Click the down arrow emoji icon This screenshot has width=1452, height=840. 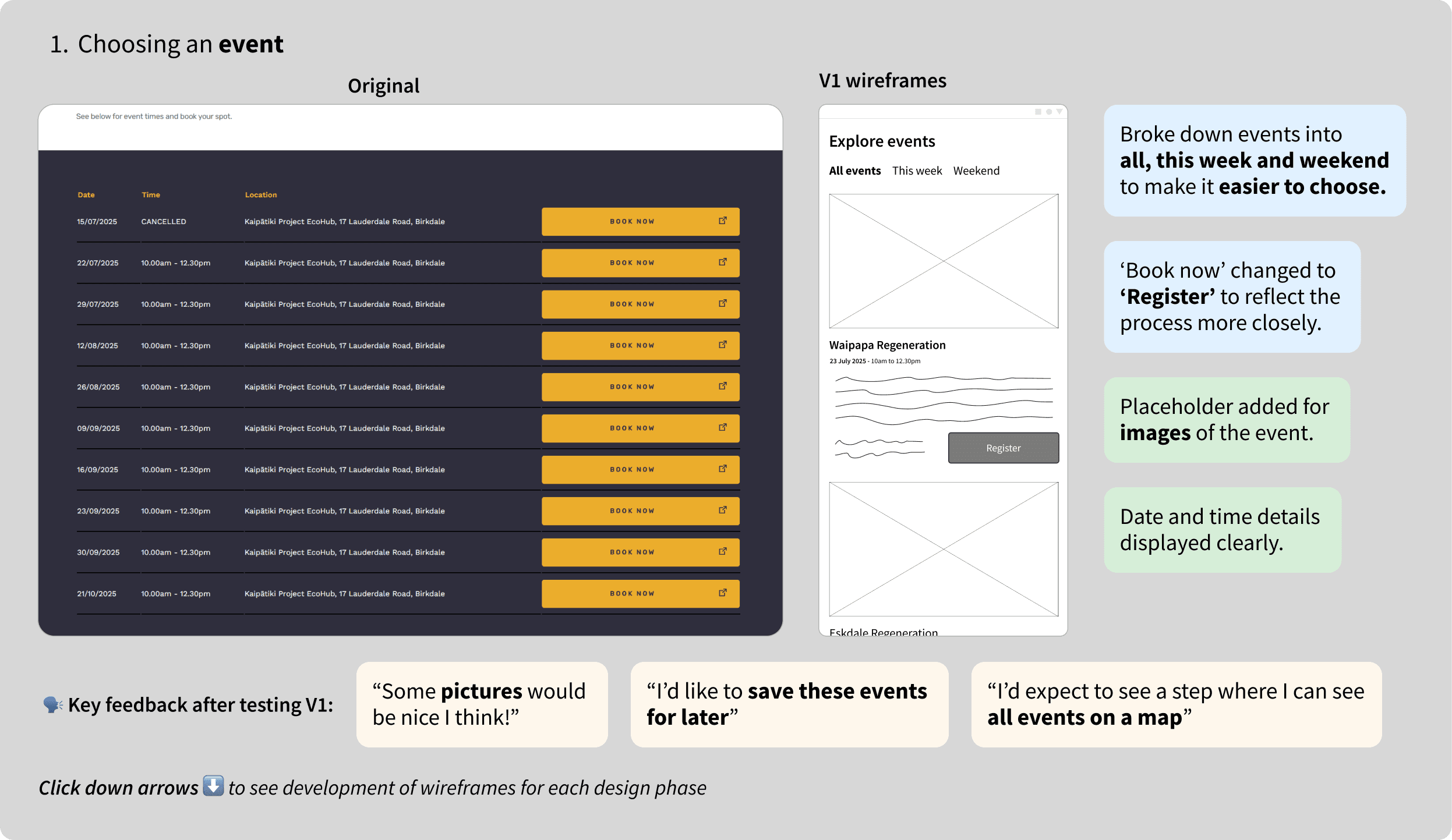(x=213, y=786)
